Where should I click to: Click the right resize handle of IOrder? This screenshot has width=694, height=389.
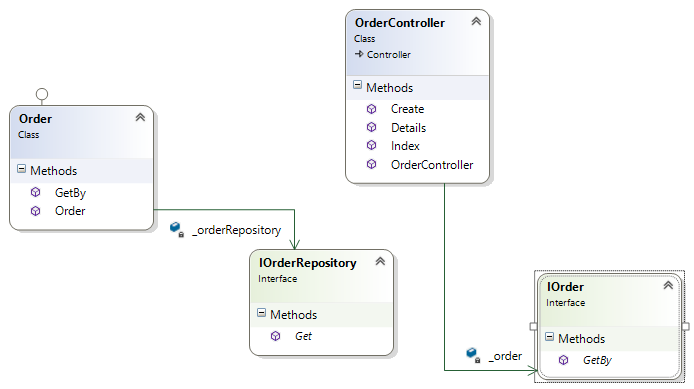tap(686, 327)
